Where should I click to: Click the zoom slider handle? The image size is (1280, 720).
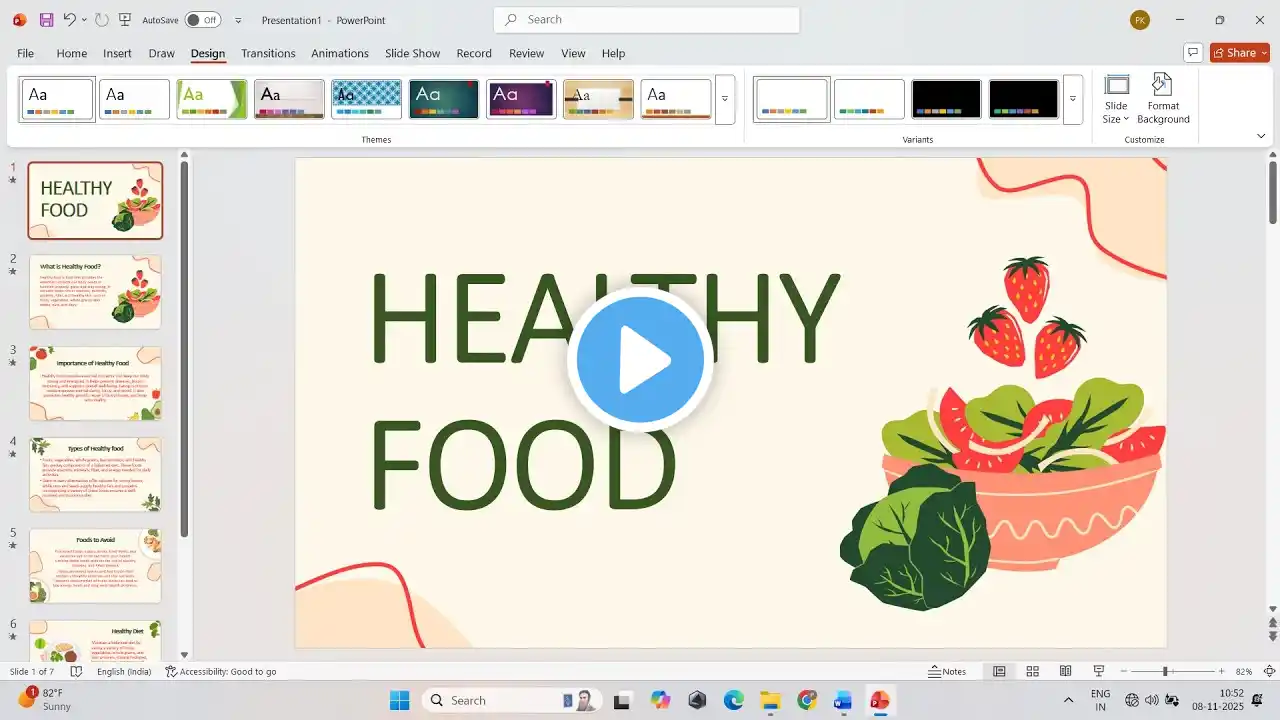coord(1165,671)
